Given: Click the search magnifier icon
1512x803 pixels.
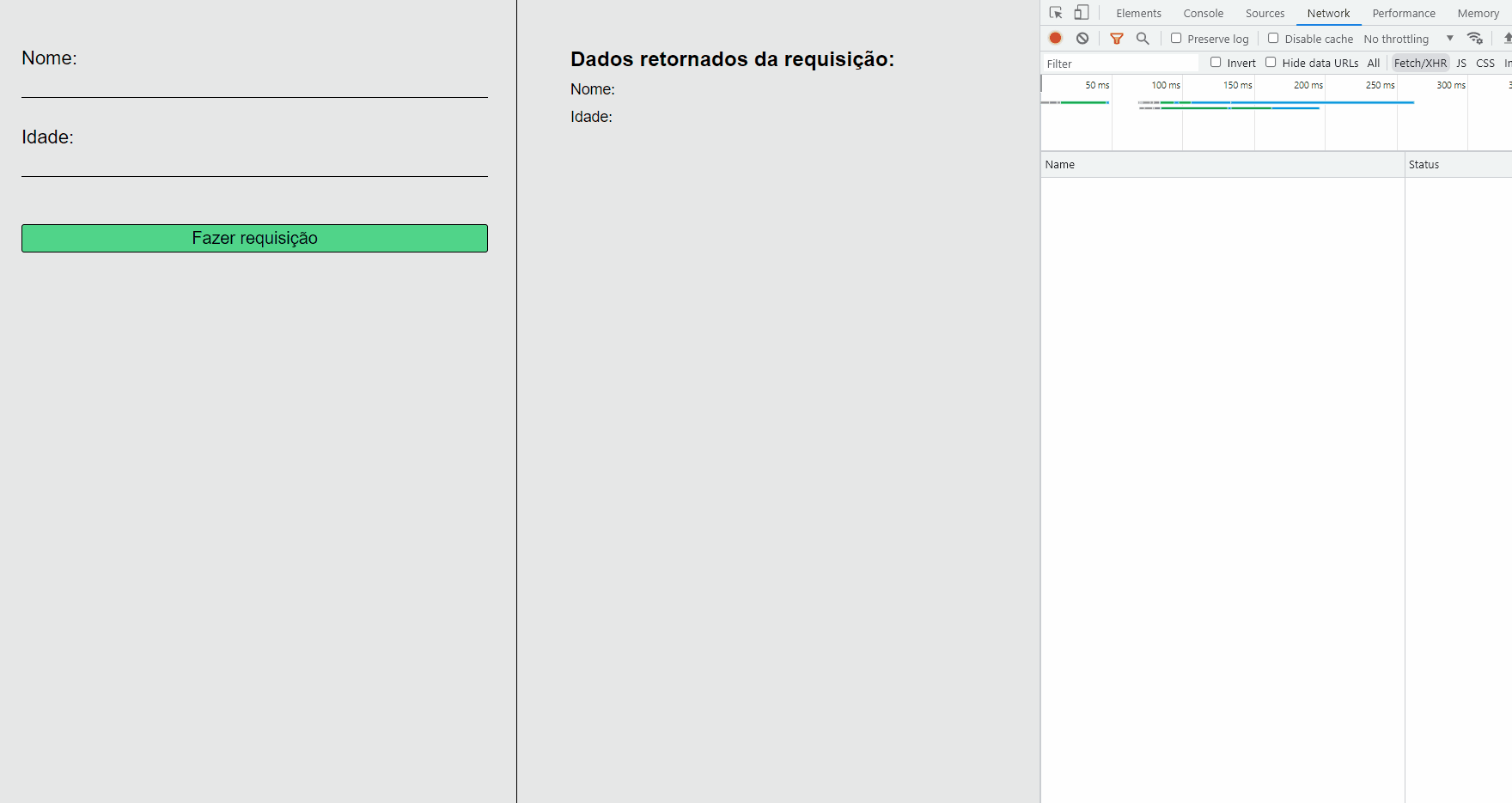Looking at the screenshot, I should tap(1142, 38).
